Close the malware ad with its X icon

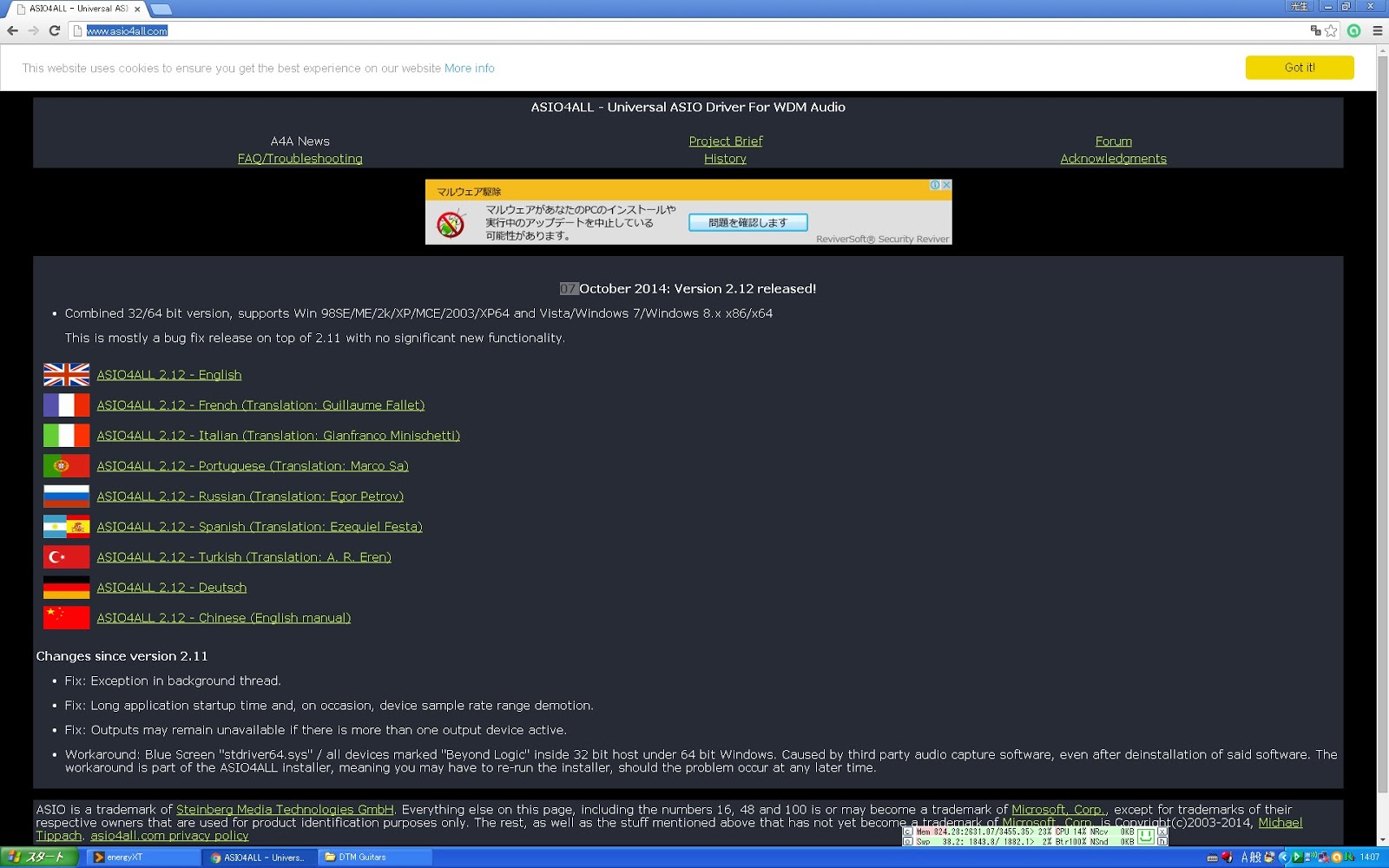946,185
